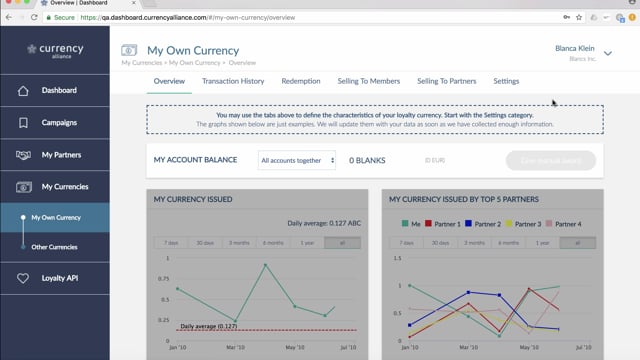Toggle the Me legend swatch
Viewport: 640px width, 360px height.
[405, 223]
